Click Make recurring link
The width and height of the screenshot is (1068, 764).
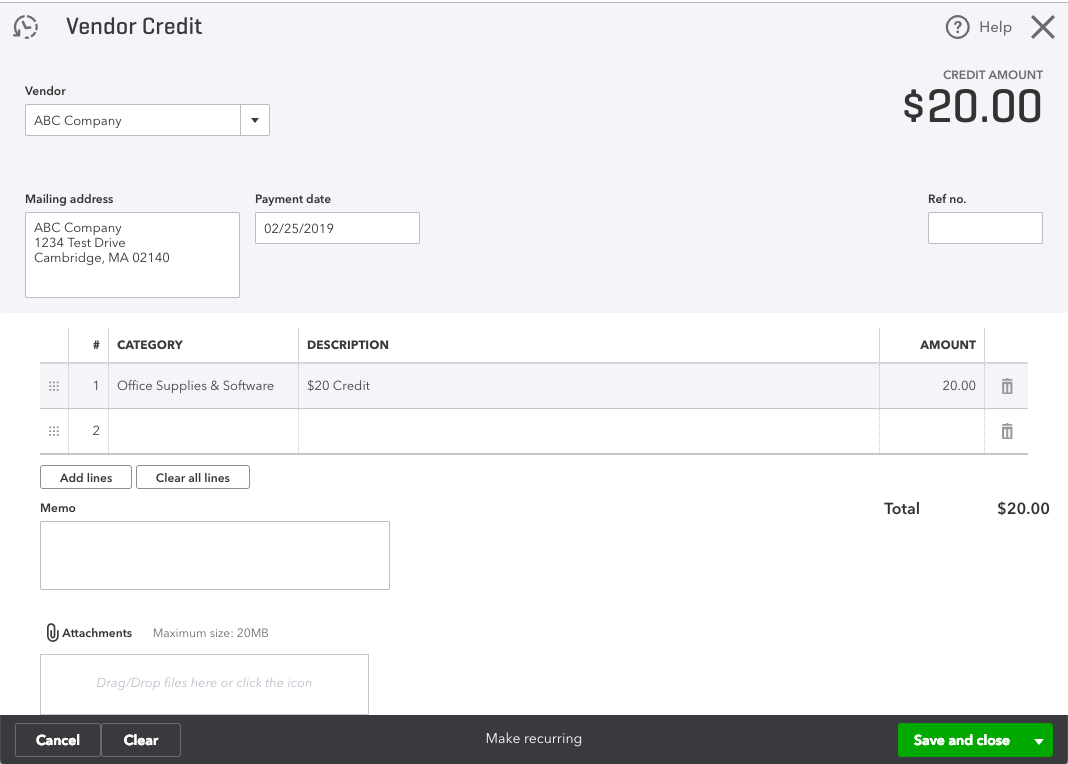coord(533,738)
